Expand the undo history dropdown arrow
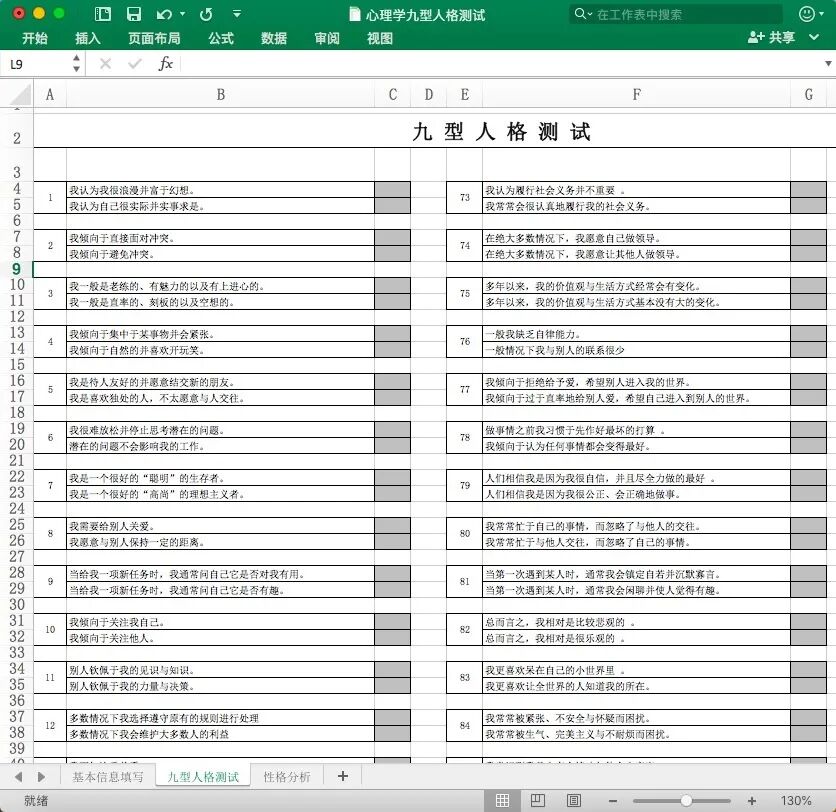Image resolution: width=836 pixels, height=812 pixels. pyautogui.click(x=183, y=14)
